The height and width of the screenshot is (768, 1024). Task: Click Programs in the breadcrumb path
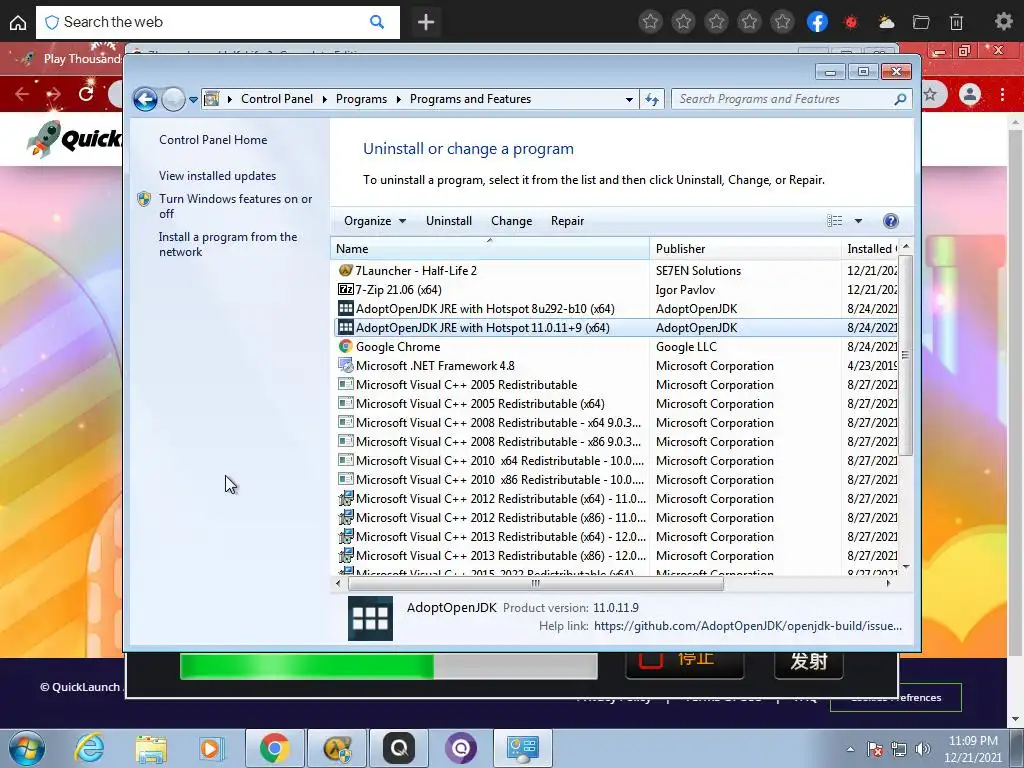[x=361, y=99]
